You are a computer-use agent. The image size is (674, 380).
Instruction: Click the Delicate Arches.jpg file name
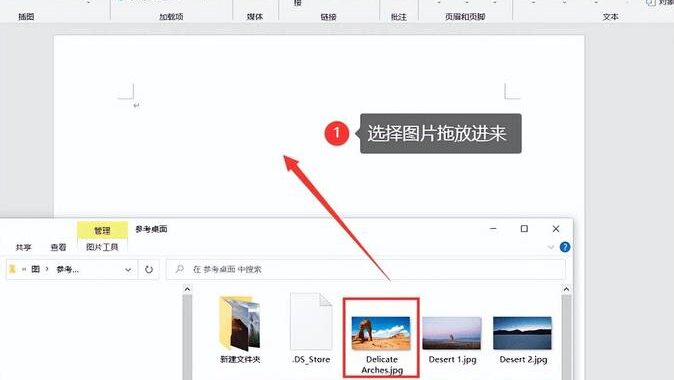click(382, 365)
